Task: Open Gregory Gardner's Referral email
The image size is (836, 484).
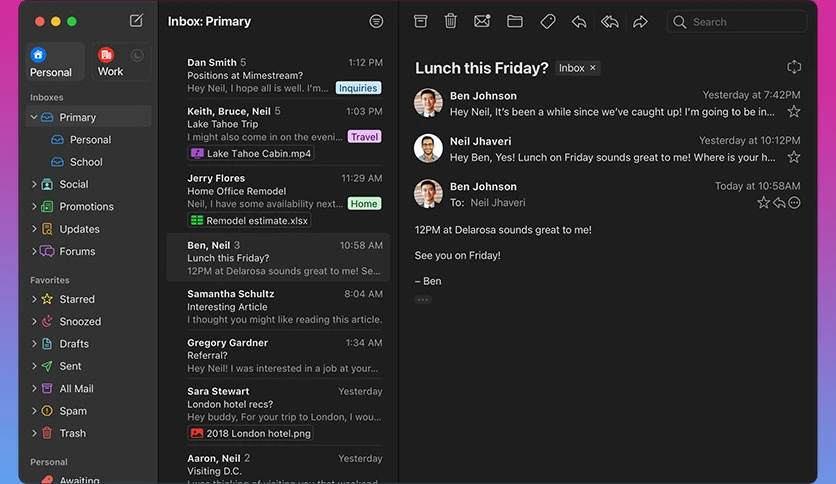Action: click(278, 355)
